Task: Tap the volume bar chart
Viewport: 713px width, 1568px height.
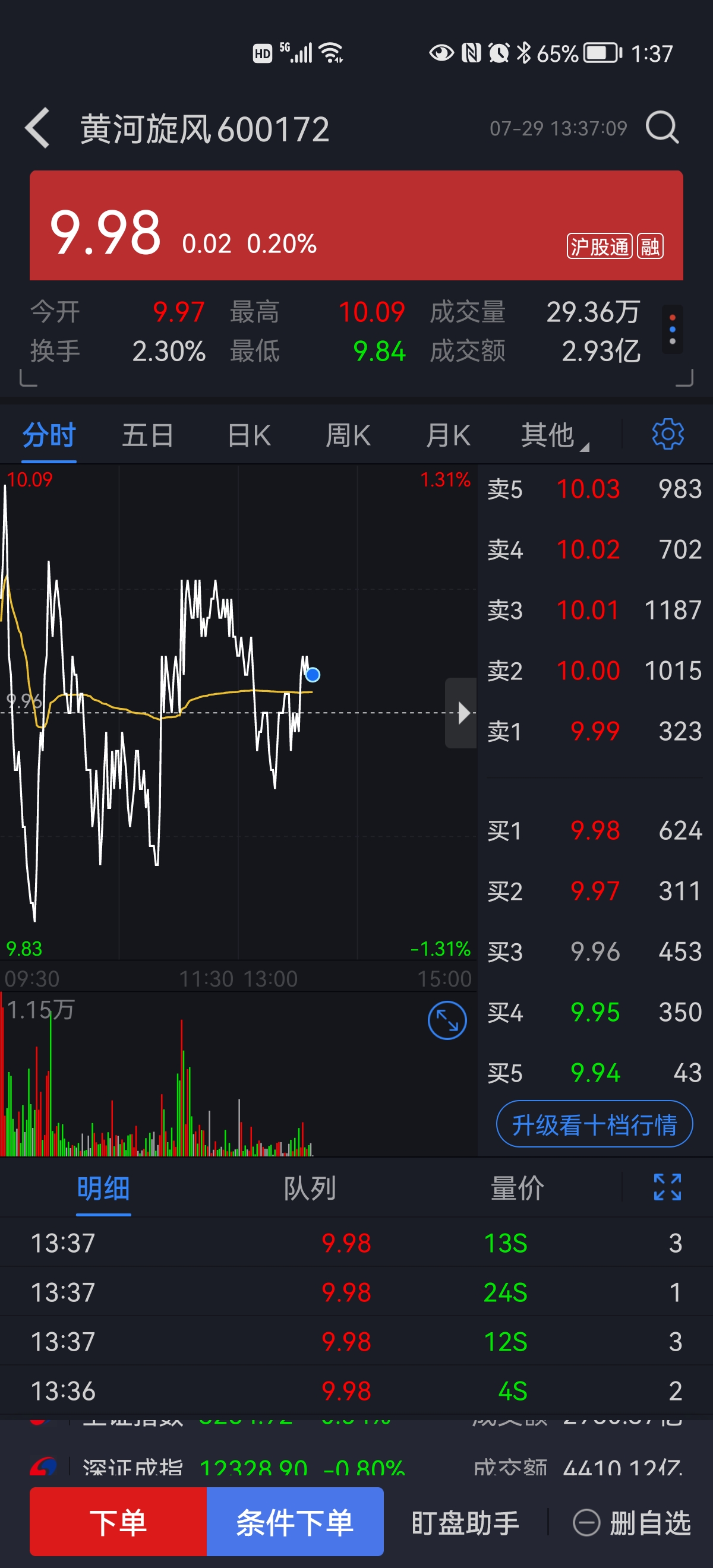Action: point(238,1074)
